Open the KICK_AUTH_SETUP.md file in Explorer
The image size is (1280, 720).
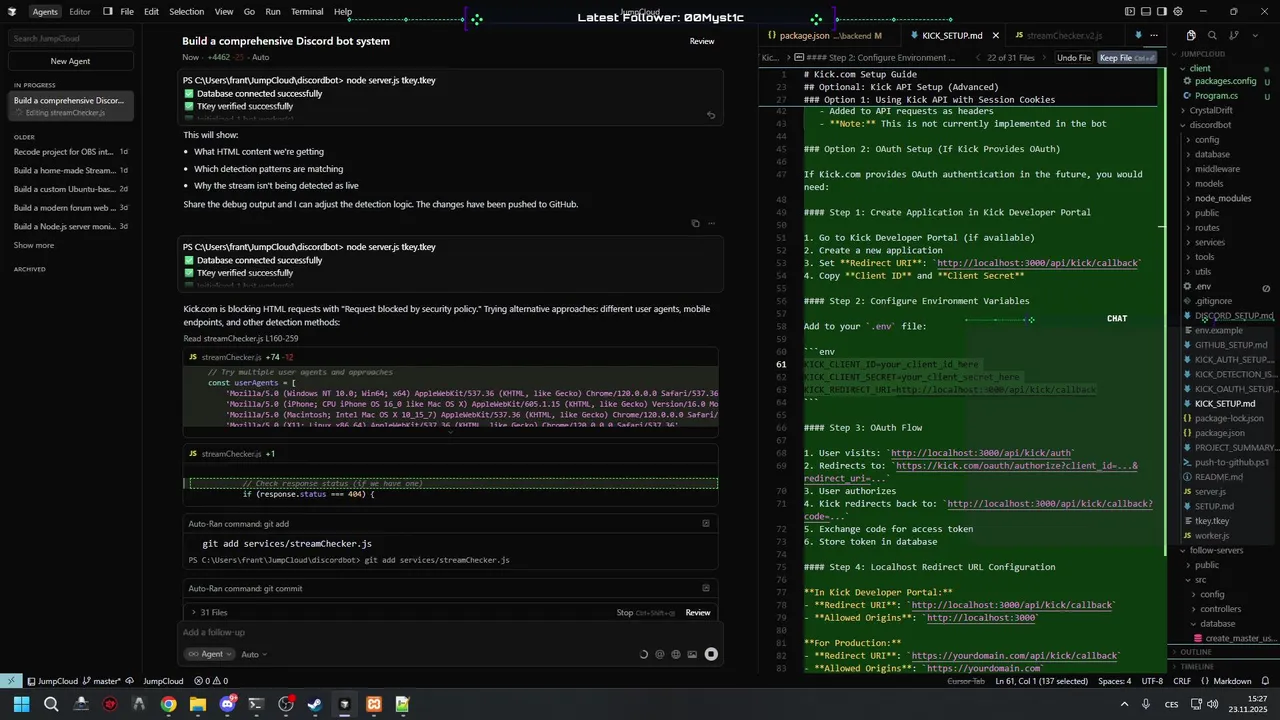[x=1234, y=360]
